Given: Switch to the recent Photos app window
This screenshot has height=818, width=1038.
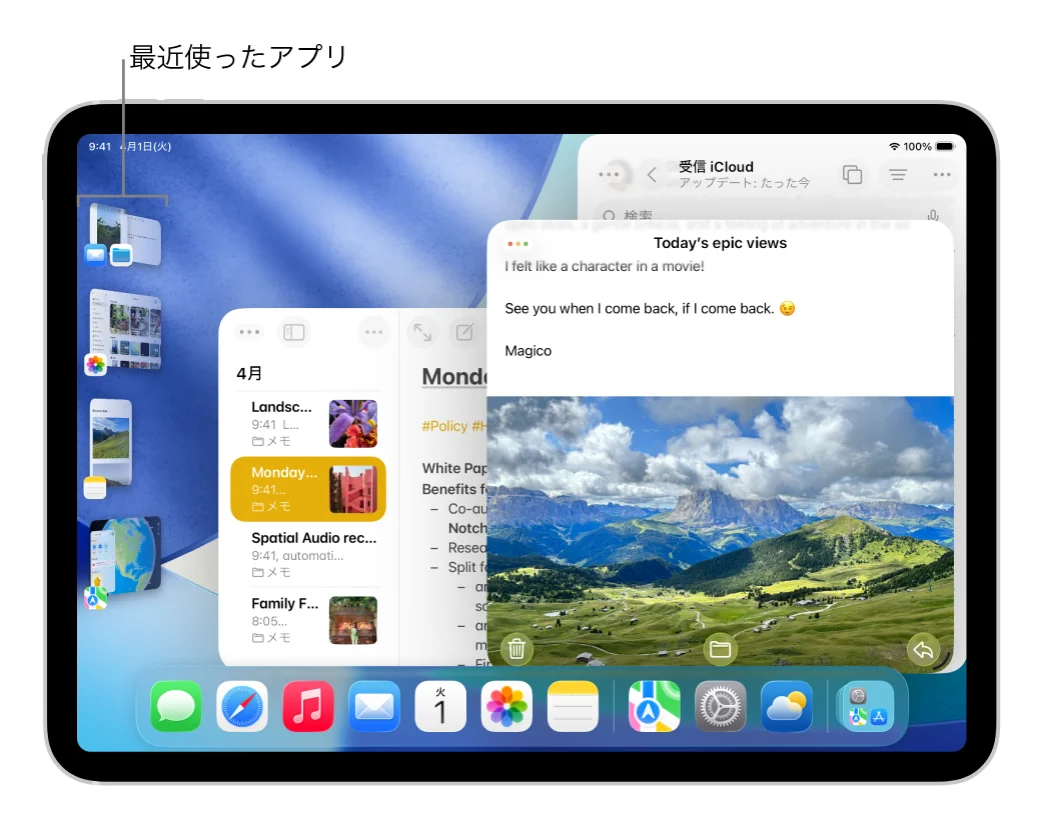Looking at the screenshot, I should (x=126, y=330).
